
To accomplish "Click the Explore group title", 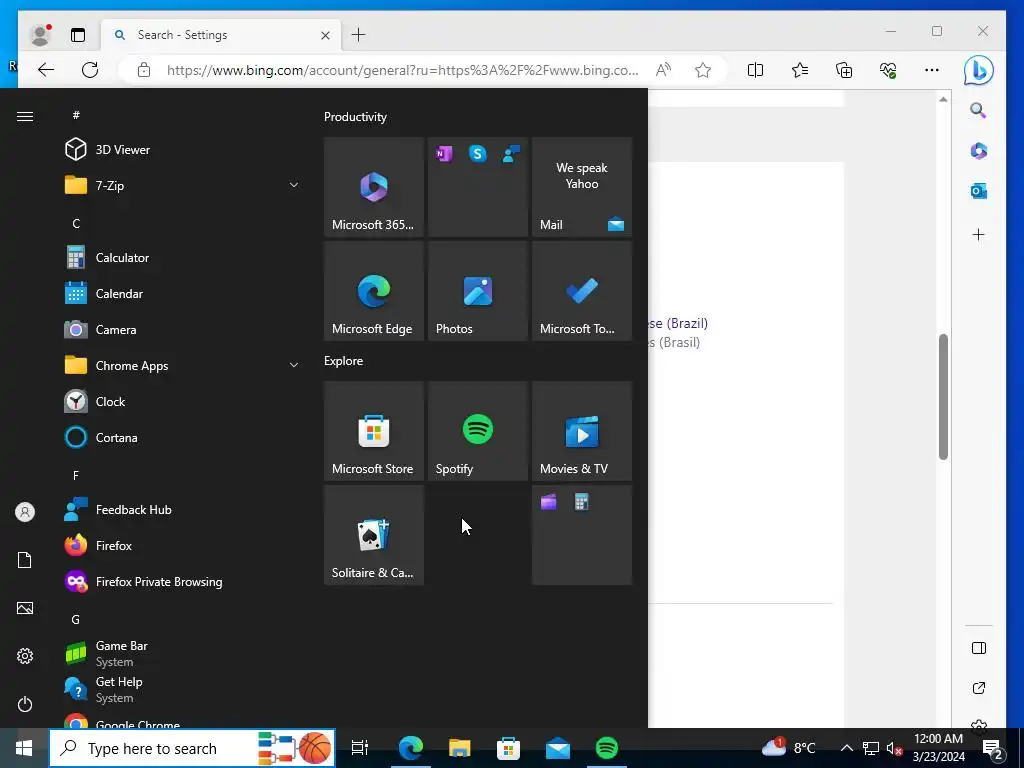I will pos(344,360).
